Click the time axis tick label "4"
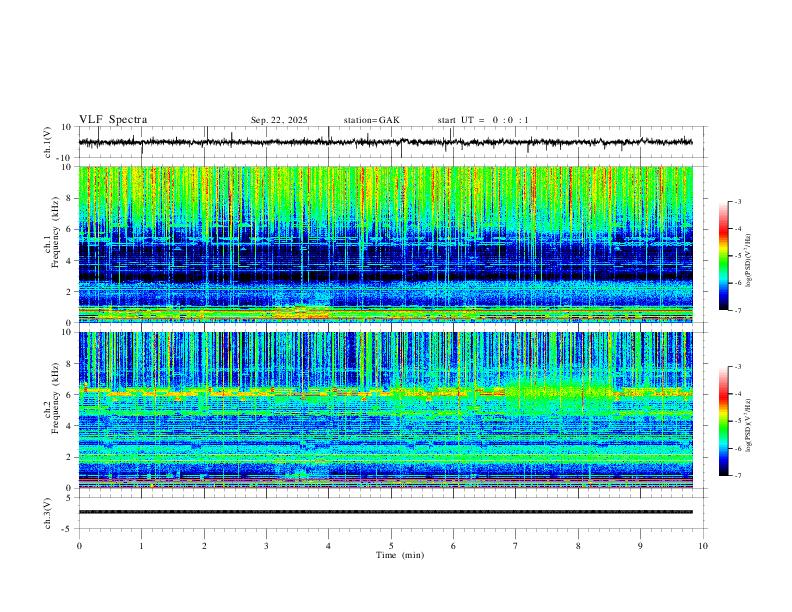The height and width of the screenshot is (612, 792). pos(328,546)
